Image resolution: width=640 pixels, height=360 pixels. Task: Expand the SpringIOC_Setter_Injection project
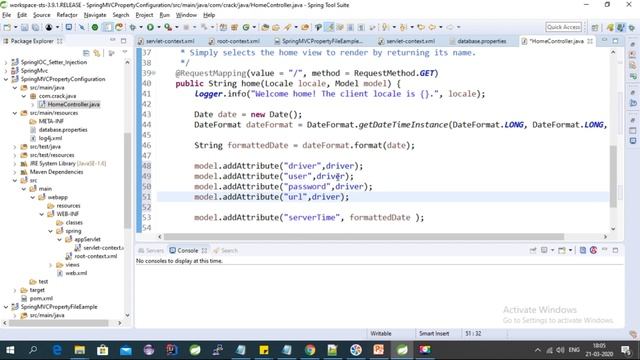click(6, 62)
